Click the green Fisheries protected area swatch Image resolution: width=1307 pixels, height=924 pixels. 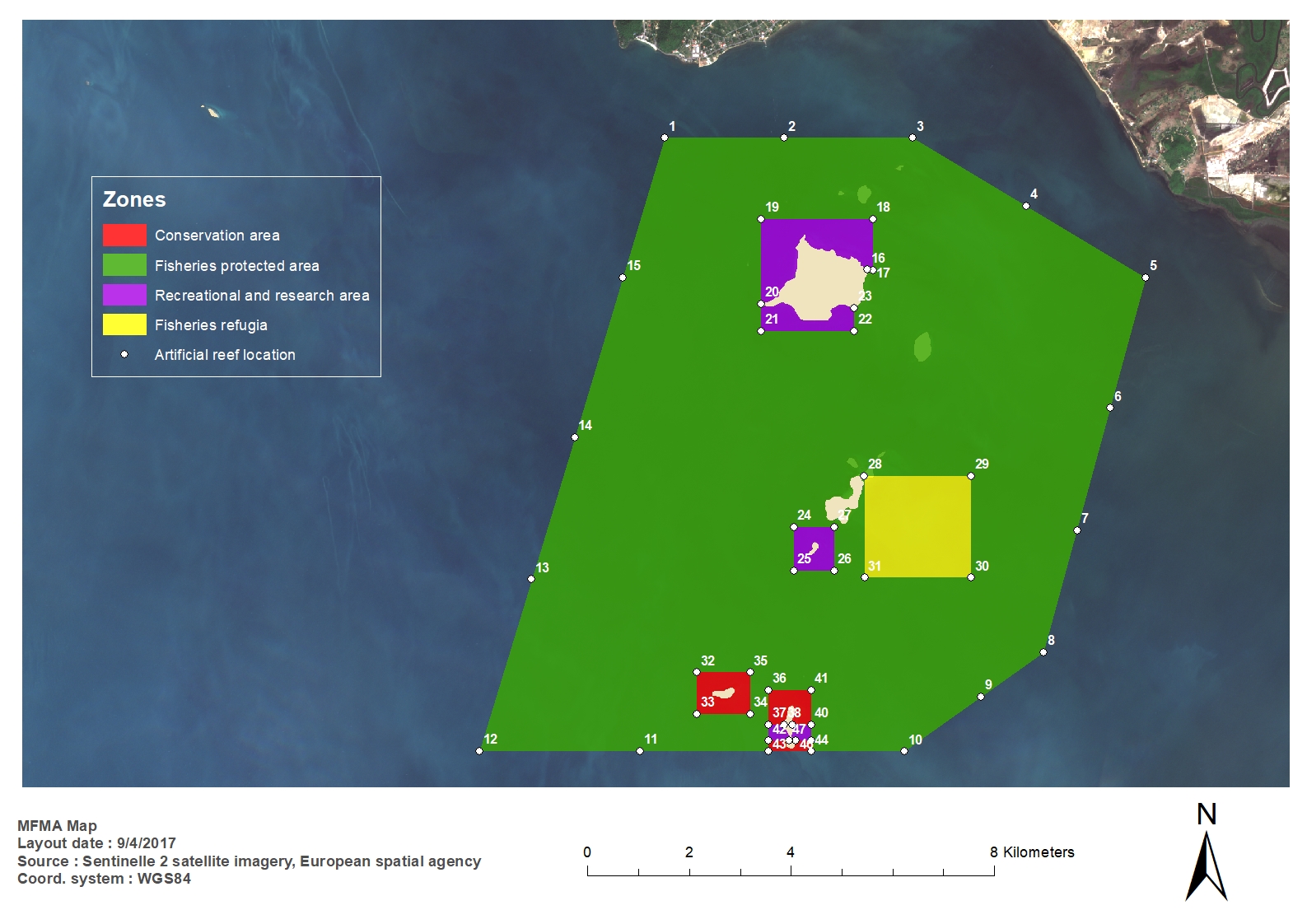tap(124, 265)
